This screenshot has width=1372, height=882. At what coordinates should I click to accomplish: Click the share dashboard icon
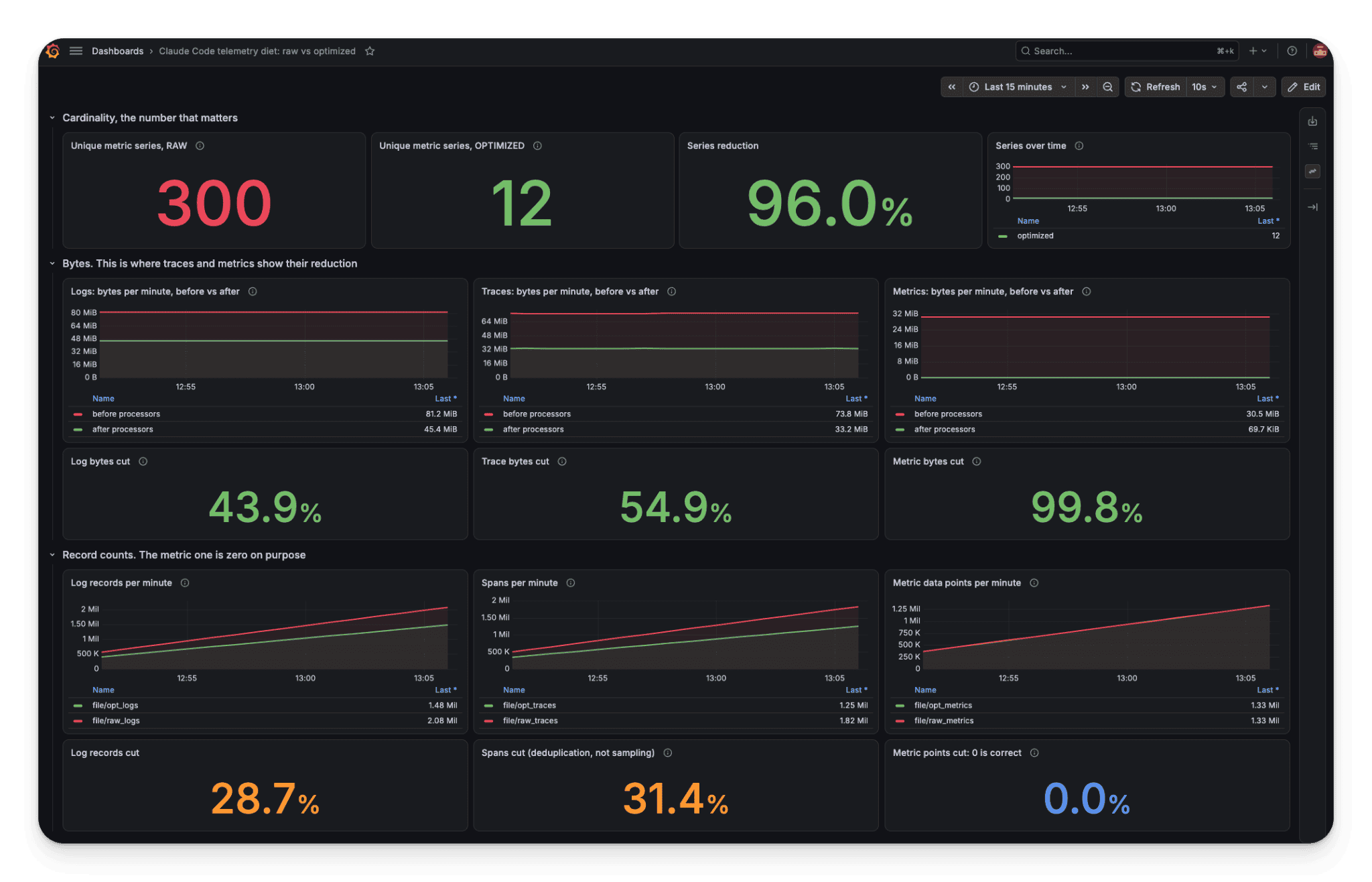pyautogui.click(x=1242, y=87)
